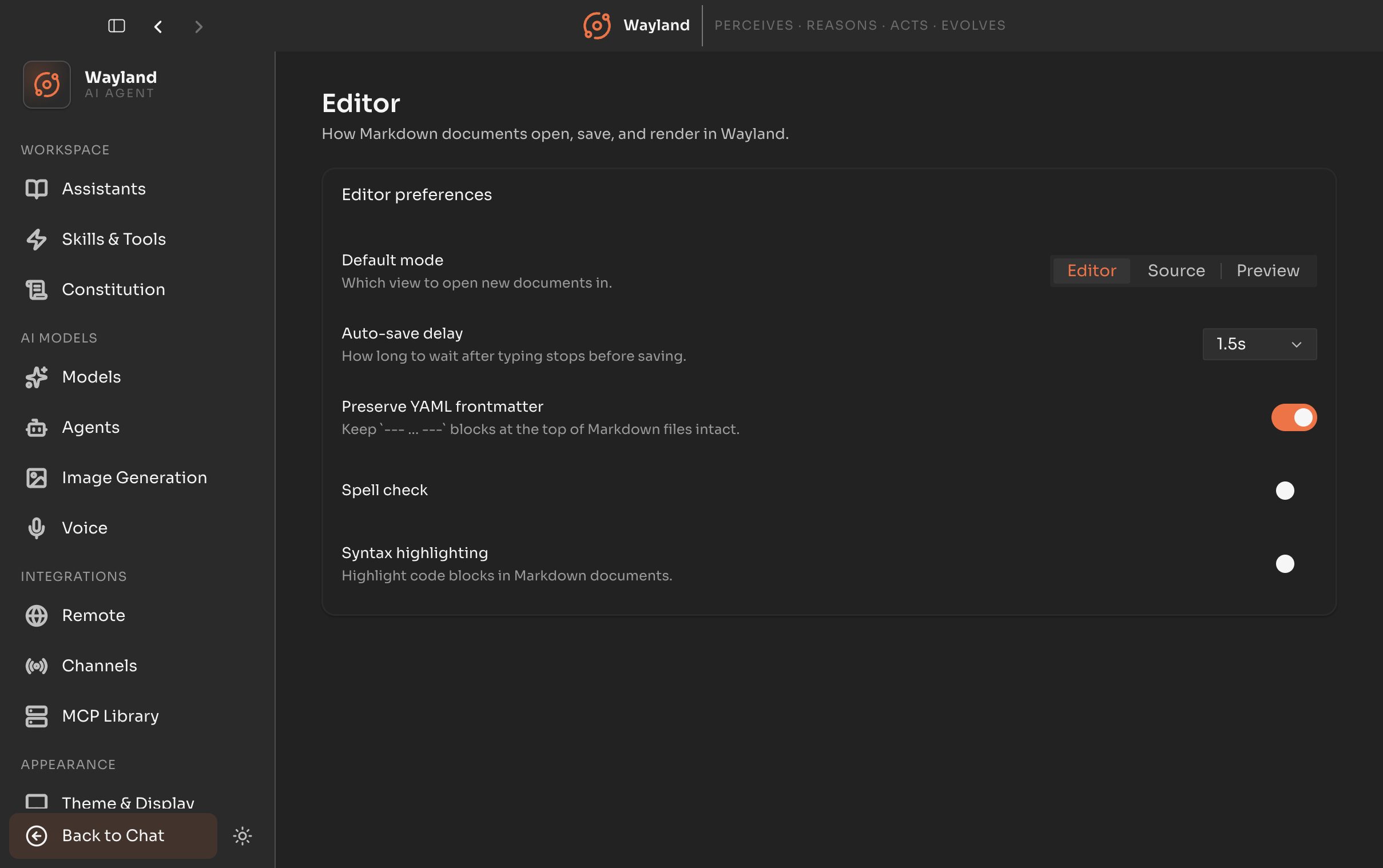Click the Back to Chat arrow icon
The image size is (1383, 868).
[36, 836]
